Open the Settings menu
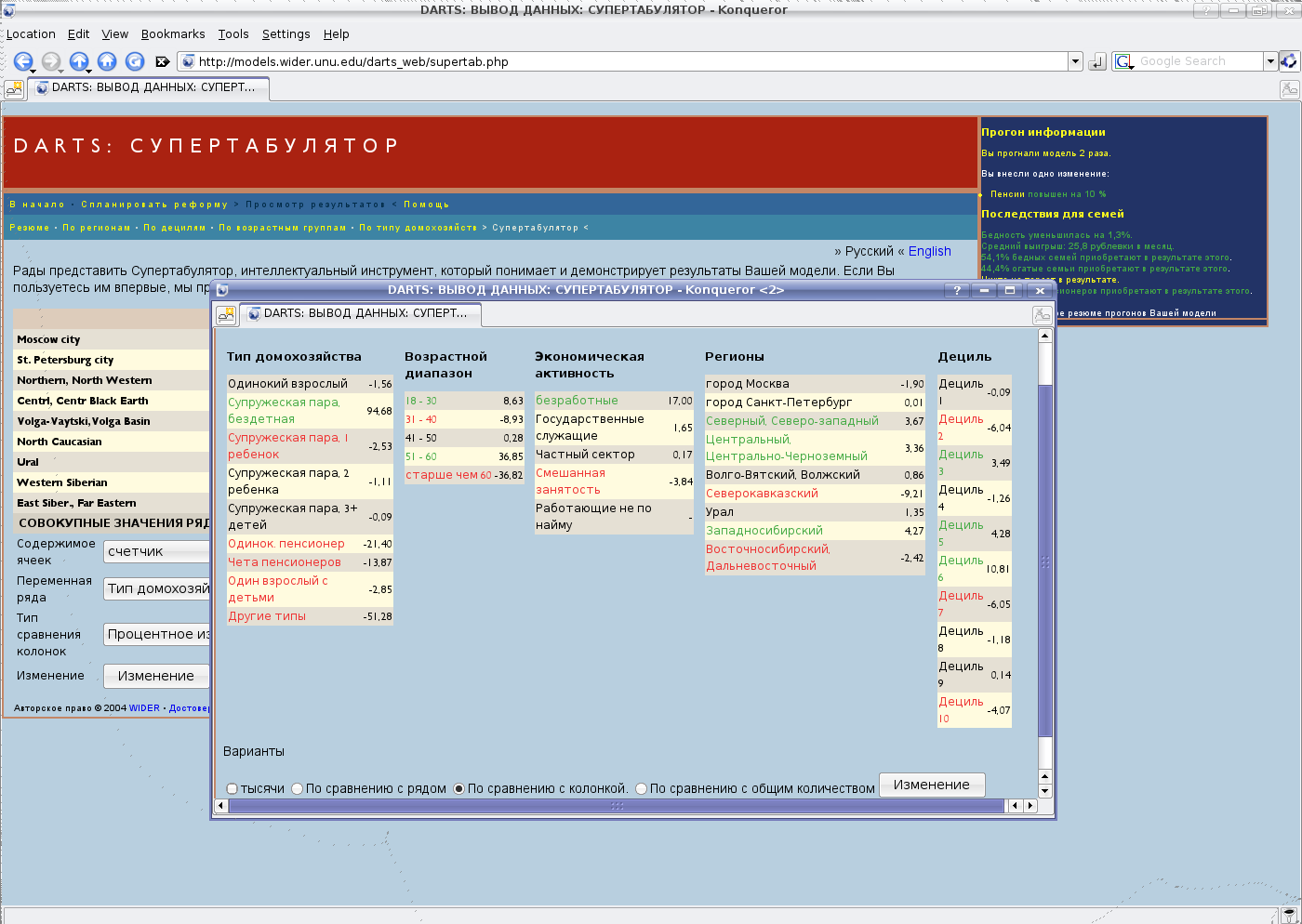Screen dimensions: 1302x924 [286, 34]
